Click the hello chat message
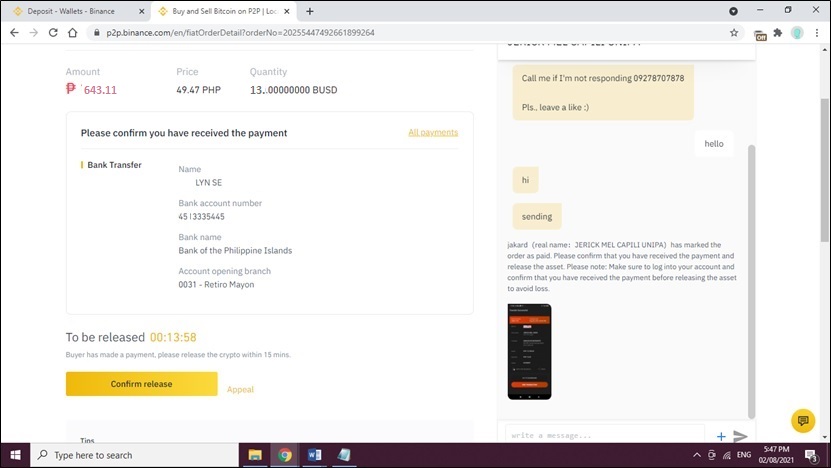 (x=714, y=144)
